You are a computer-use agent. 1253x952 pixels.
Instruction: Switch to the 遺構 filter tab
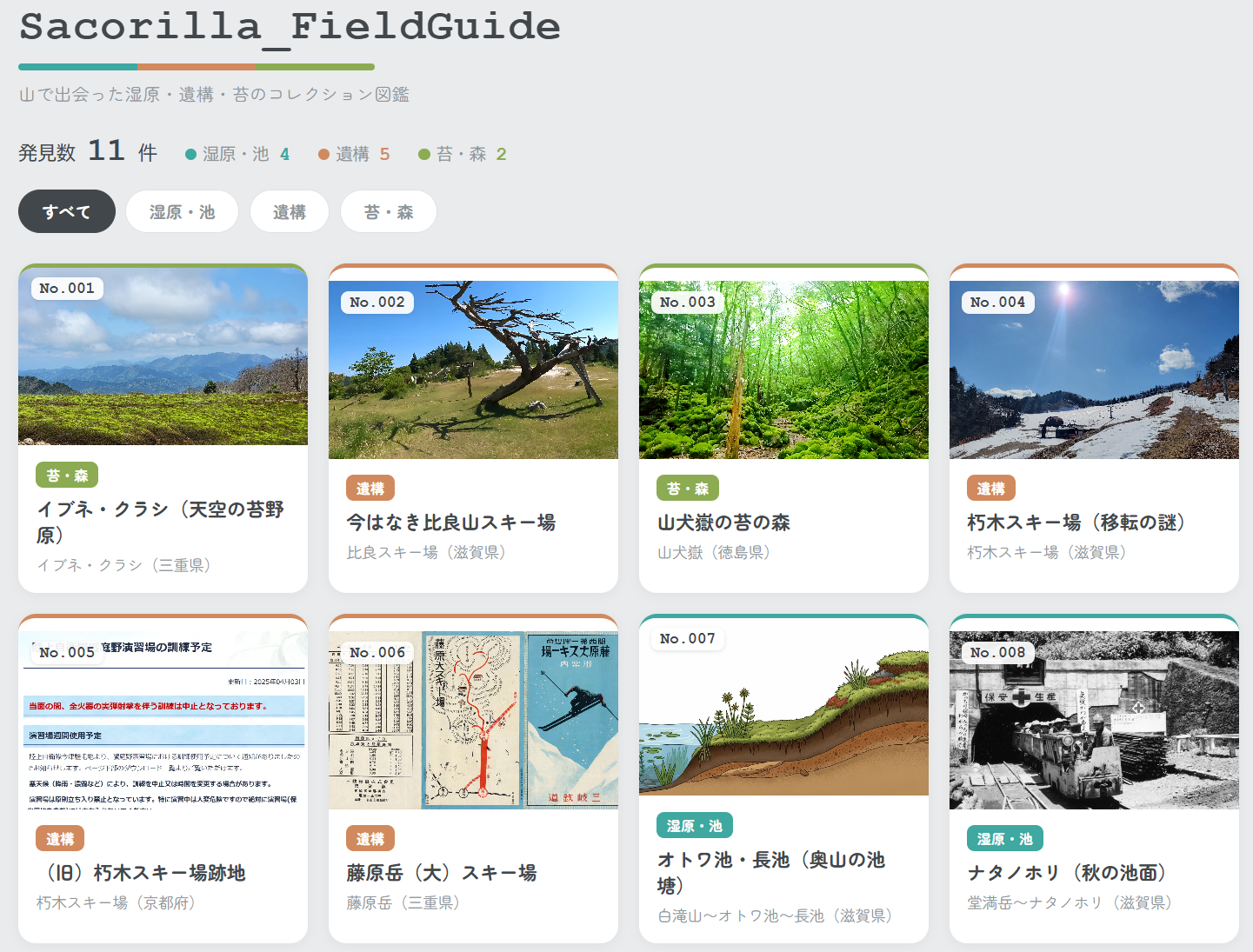pos(290,211)
